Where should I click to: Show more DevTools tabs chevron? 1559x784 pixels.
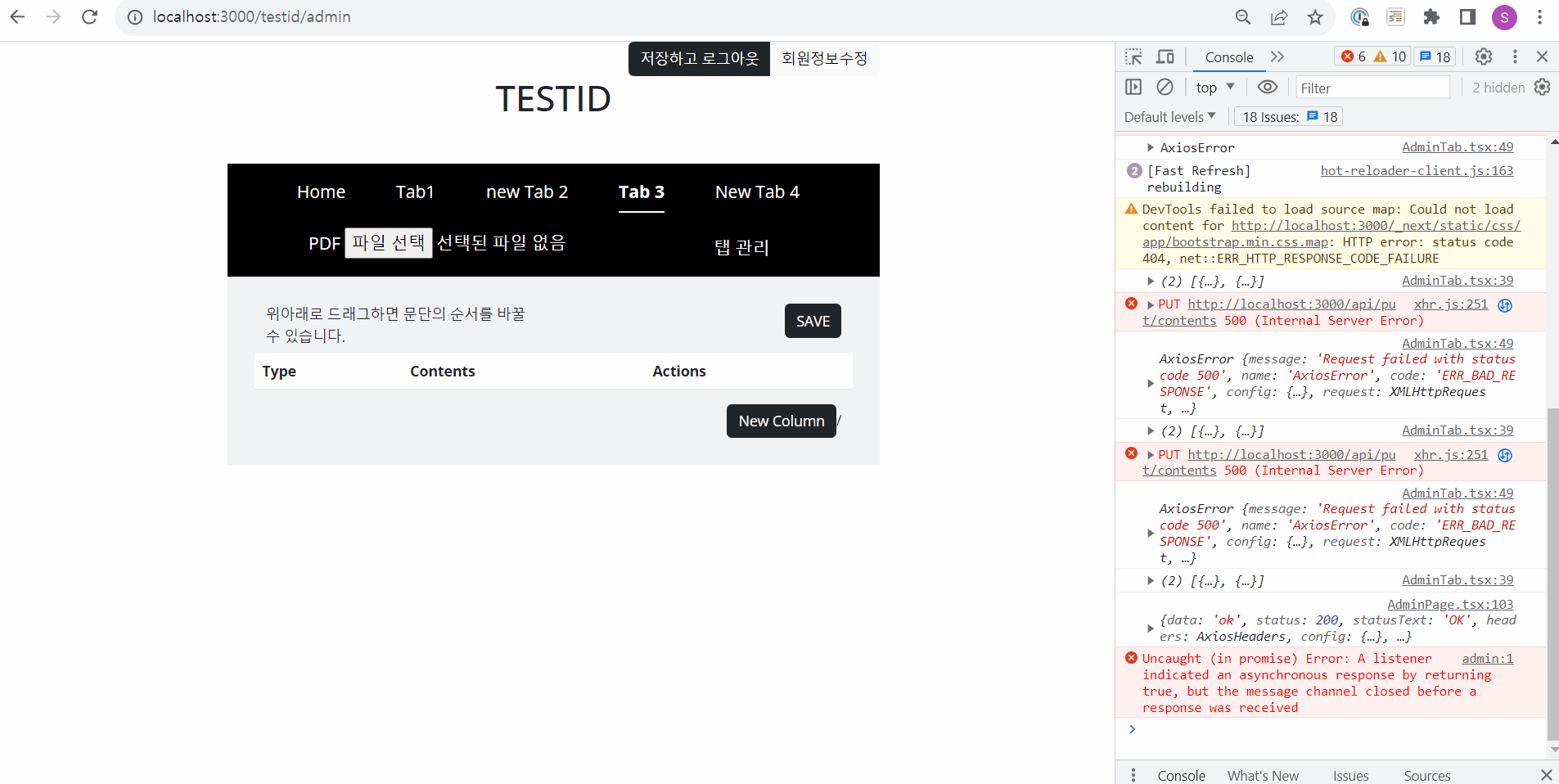coord(1277,56)
